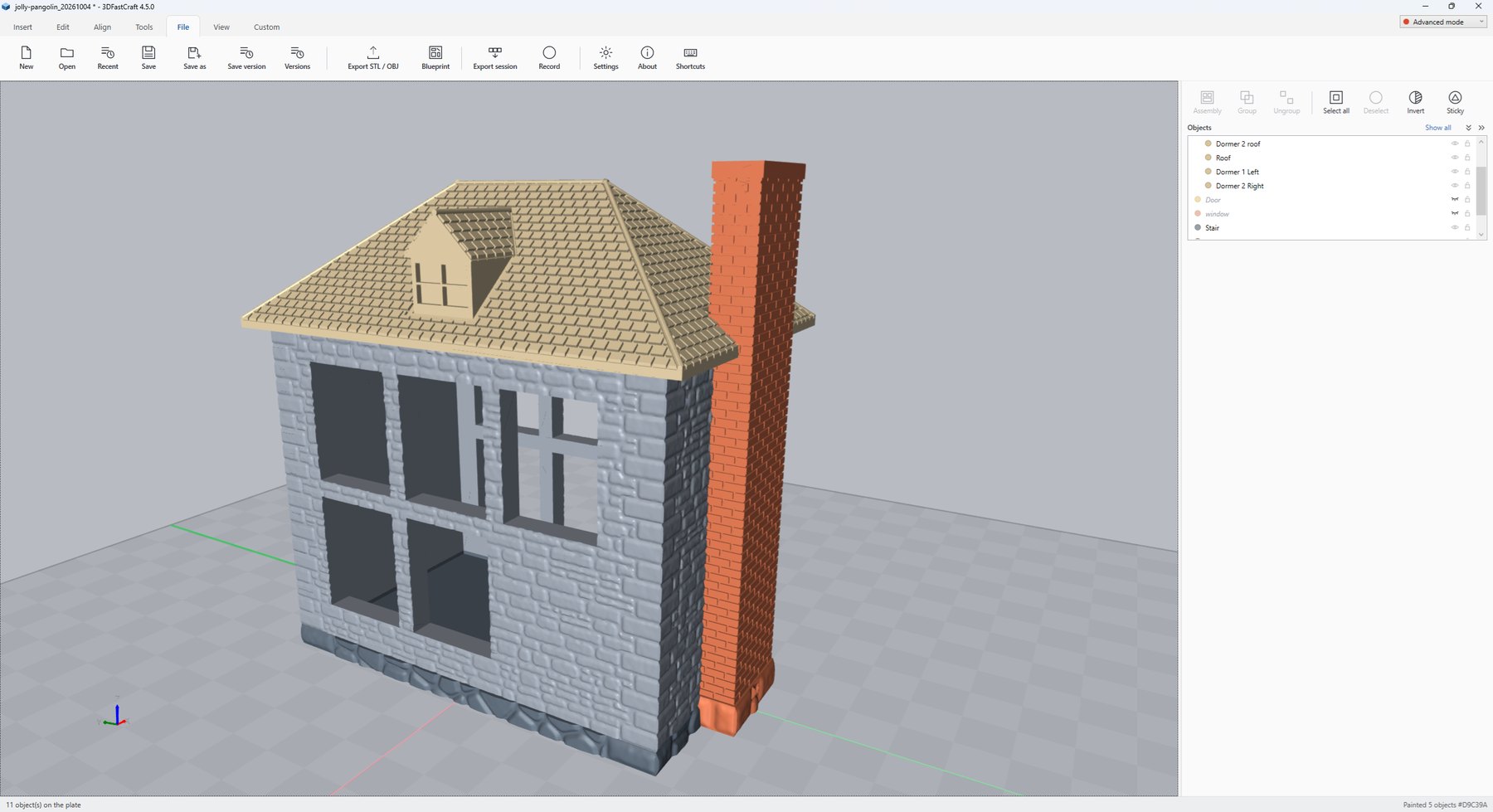Show the About info

point(647,57)
